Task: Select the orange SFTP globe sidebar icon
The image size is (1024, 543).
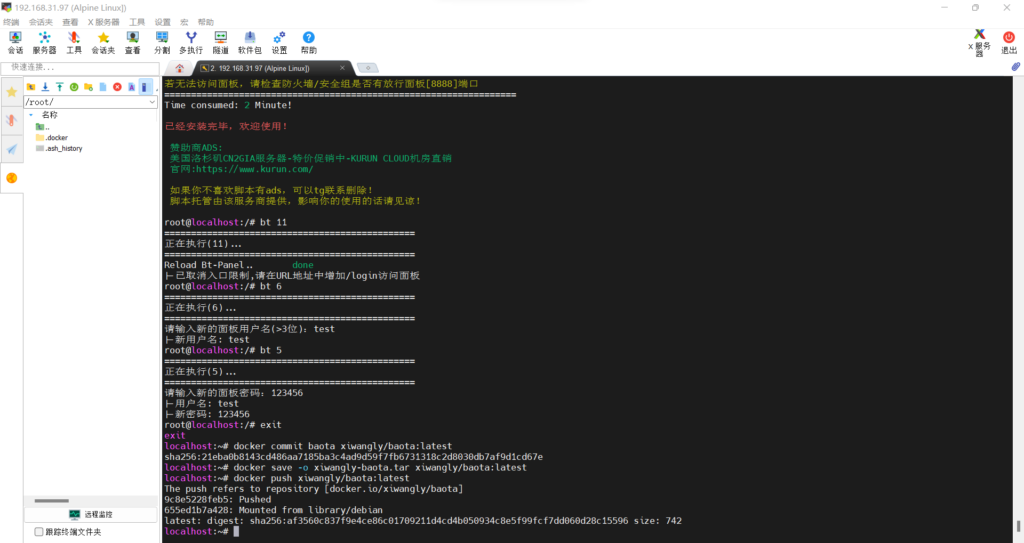Action: click(12, 178)
